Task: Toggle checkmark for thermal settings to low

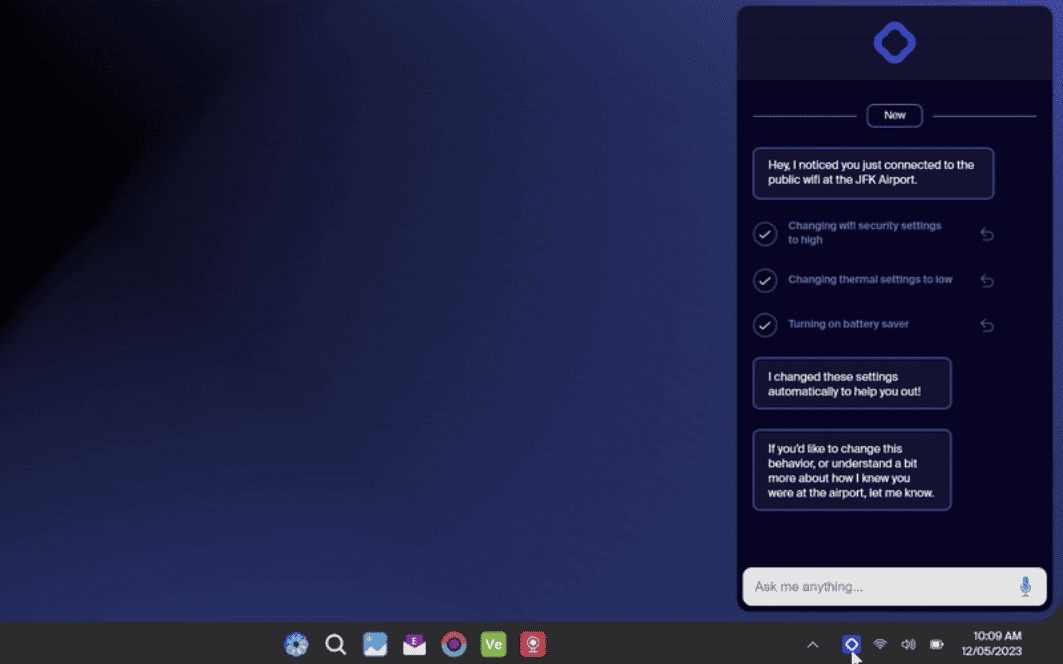Action: (765, 280)
